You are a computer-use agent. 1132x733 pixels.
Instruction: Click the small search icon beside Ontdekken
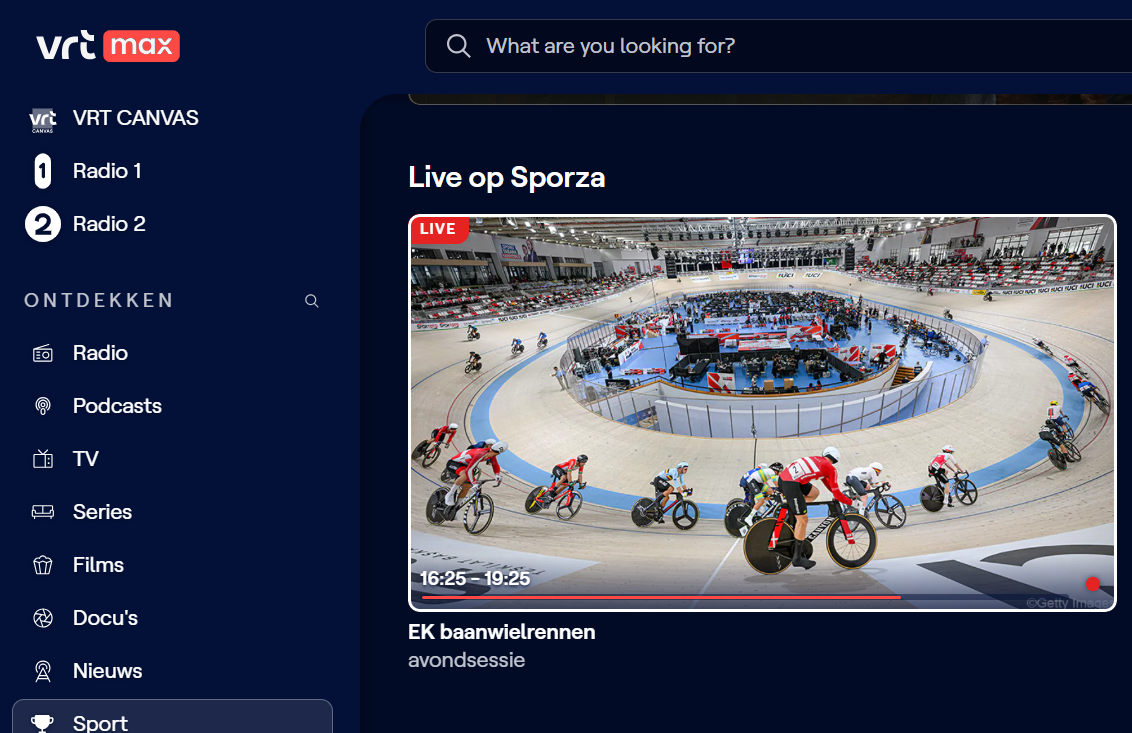click(312, 301)
